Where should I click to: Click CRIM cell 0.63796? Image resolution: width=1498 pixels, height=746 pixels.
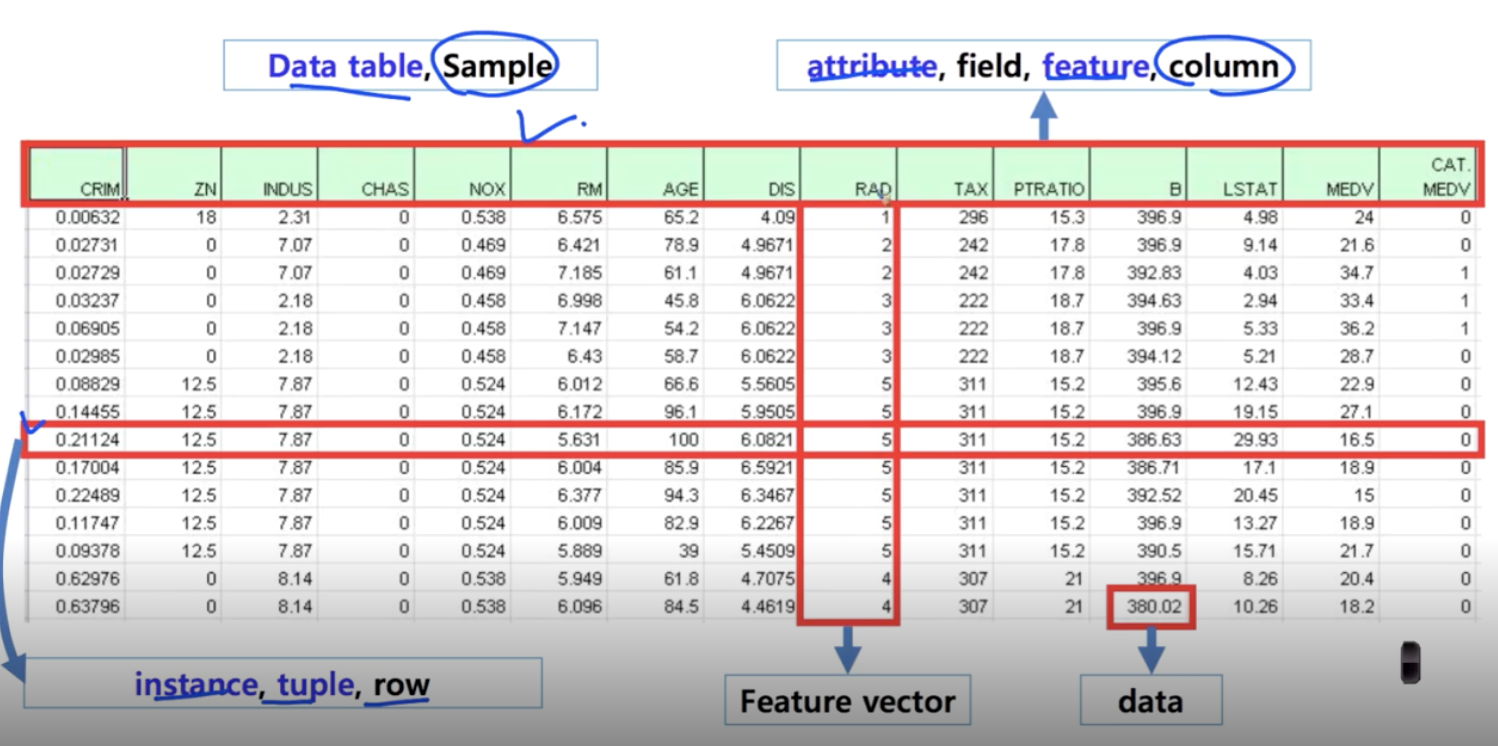[x=88, y=606]
